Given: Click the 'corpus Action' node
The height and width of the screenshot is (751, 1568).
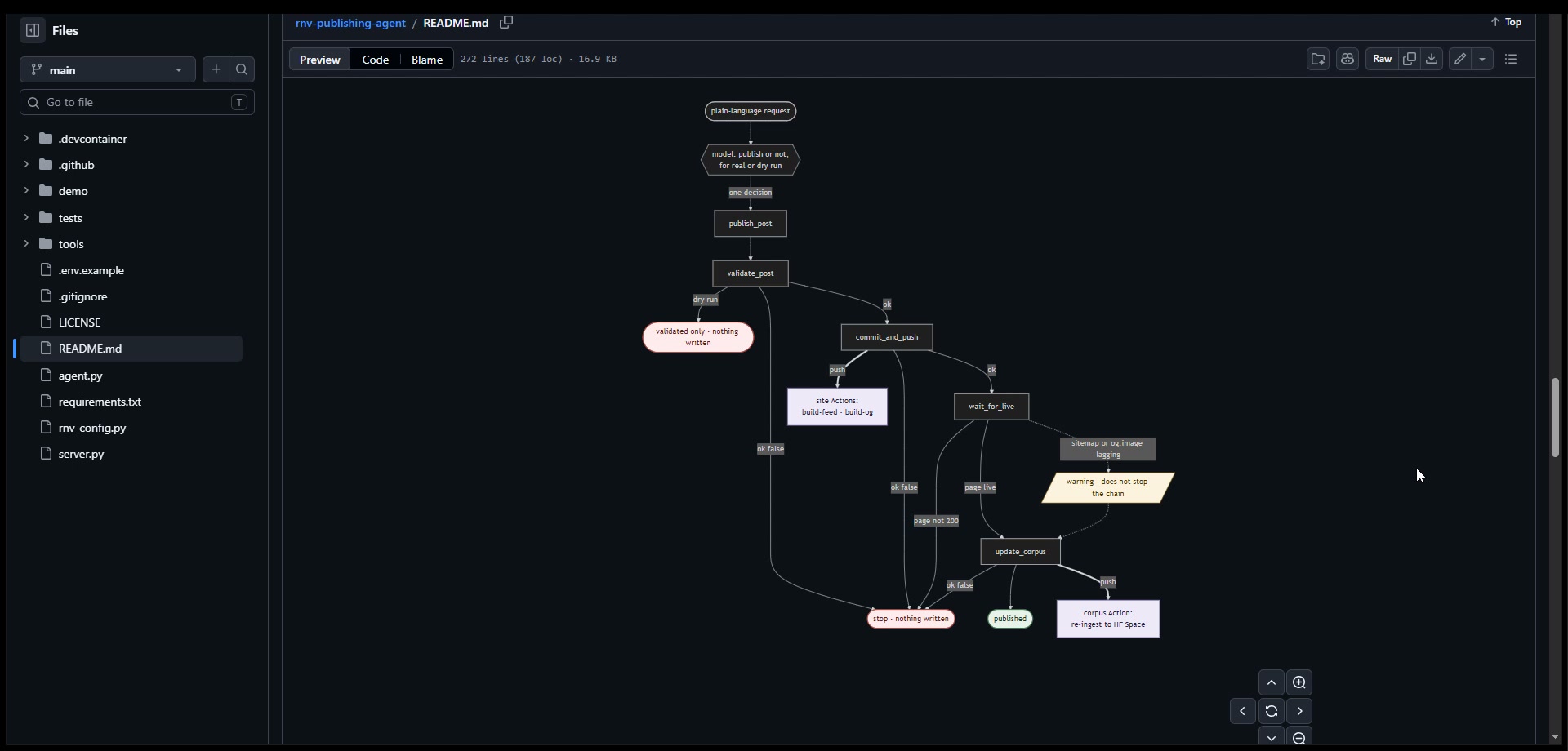Looking at the screenshot, I should coord(1108,619).
